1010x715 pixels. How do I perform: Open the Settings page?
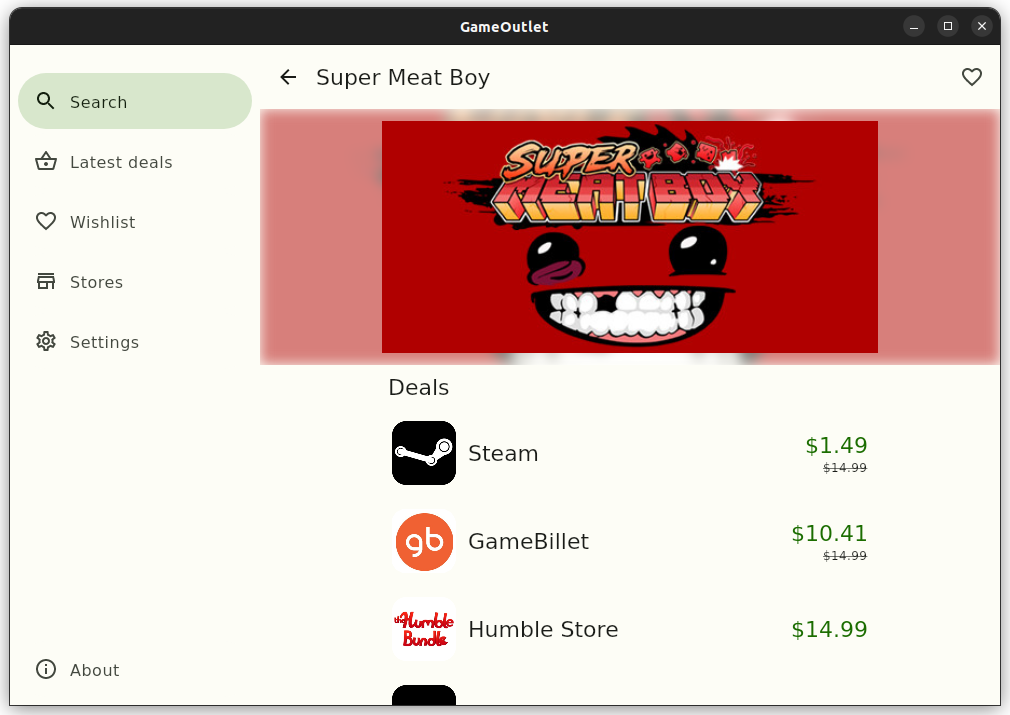pyautogui.click(x=135, y=341)
